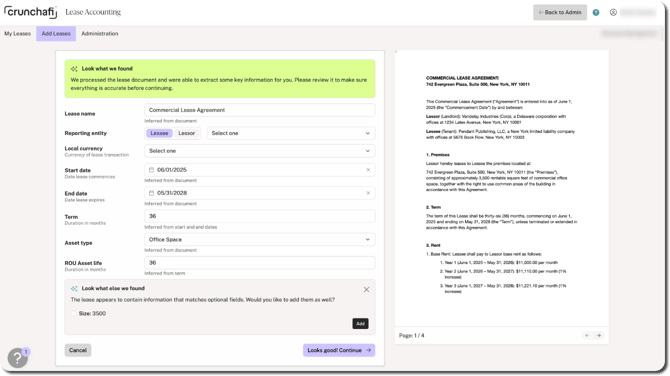Click 'Page: 1 / 4' indicator text
The height and width of the screenshot is (376, 670).
click(x=411, y=335)
